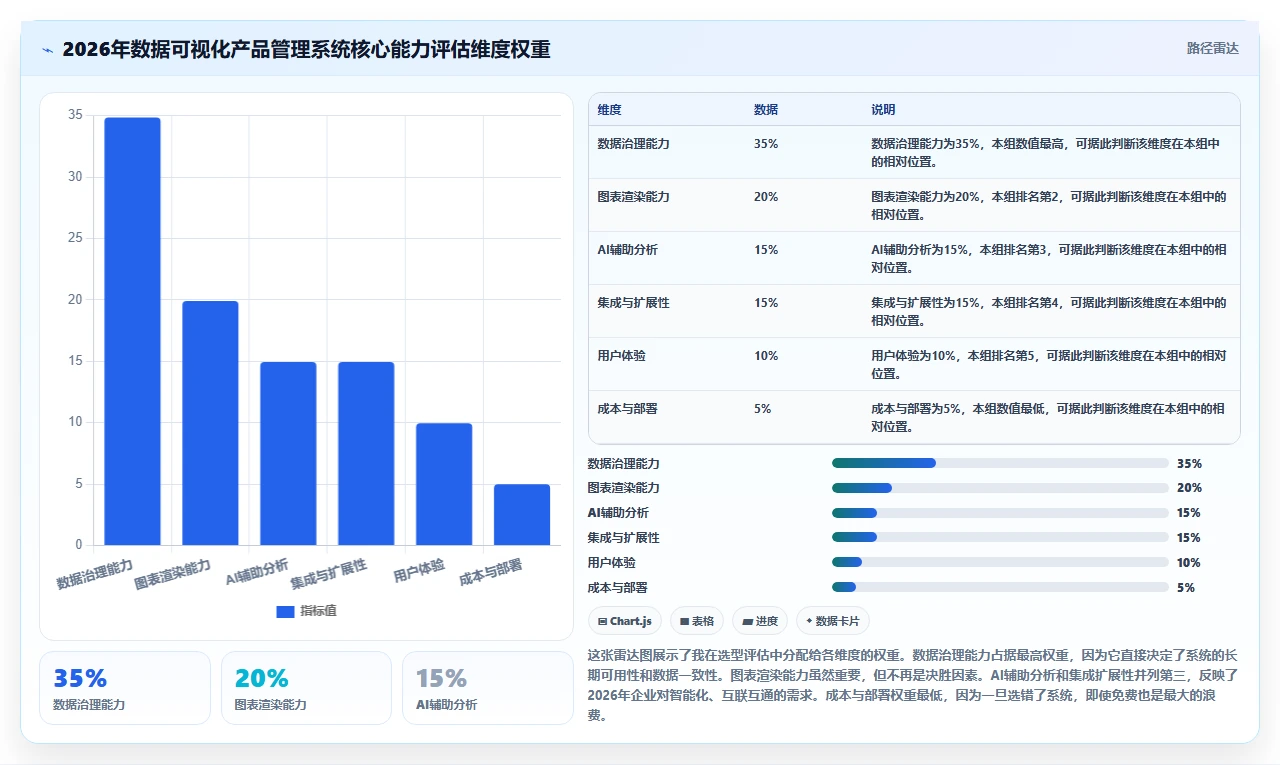Click the 用户体验 progress bar at 10%
This screenshot has height=765, width=1280.
[x=1000, y=563]
